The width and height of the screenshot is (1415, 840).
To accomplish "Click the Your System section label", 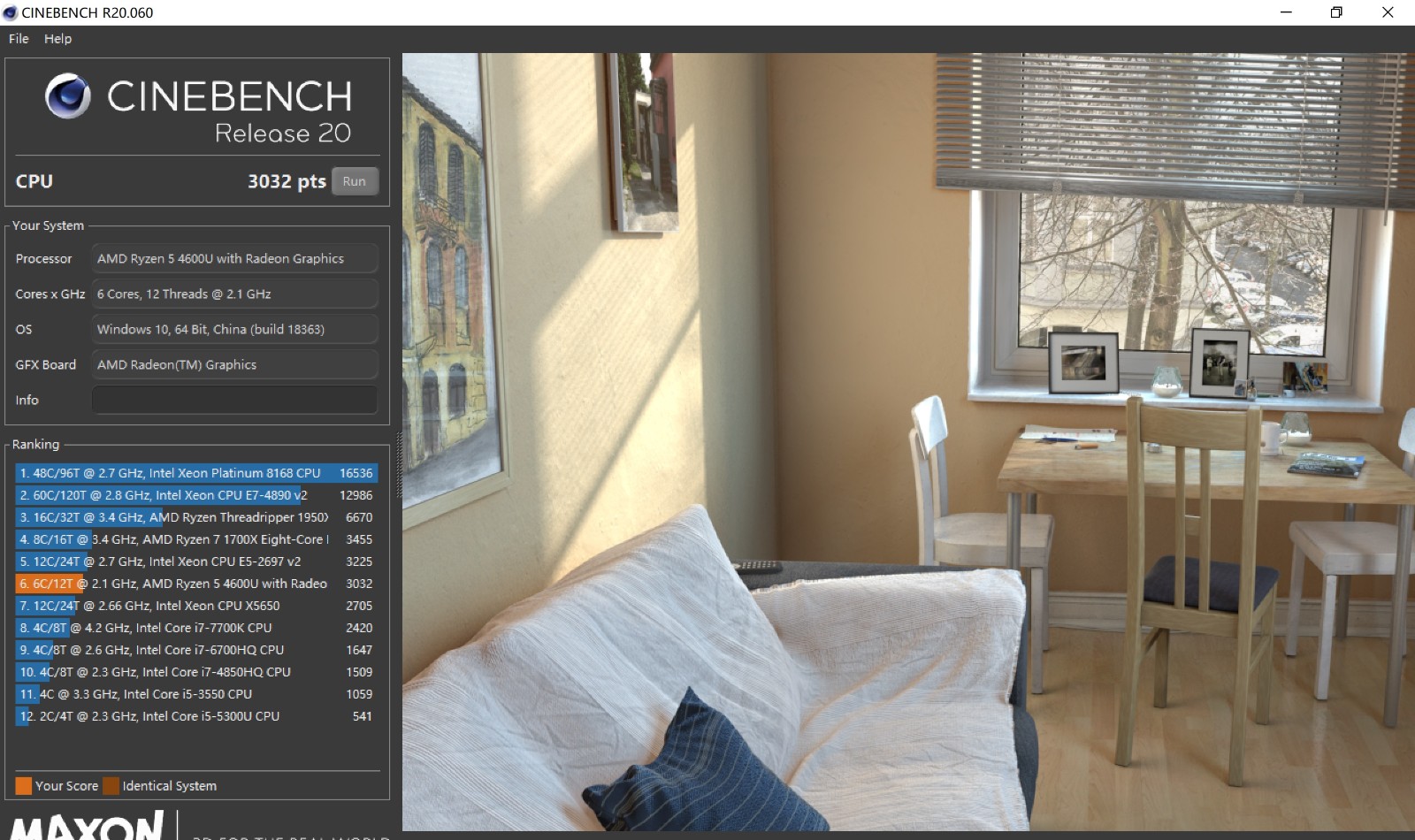I will [x=48, y=225].
